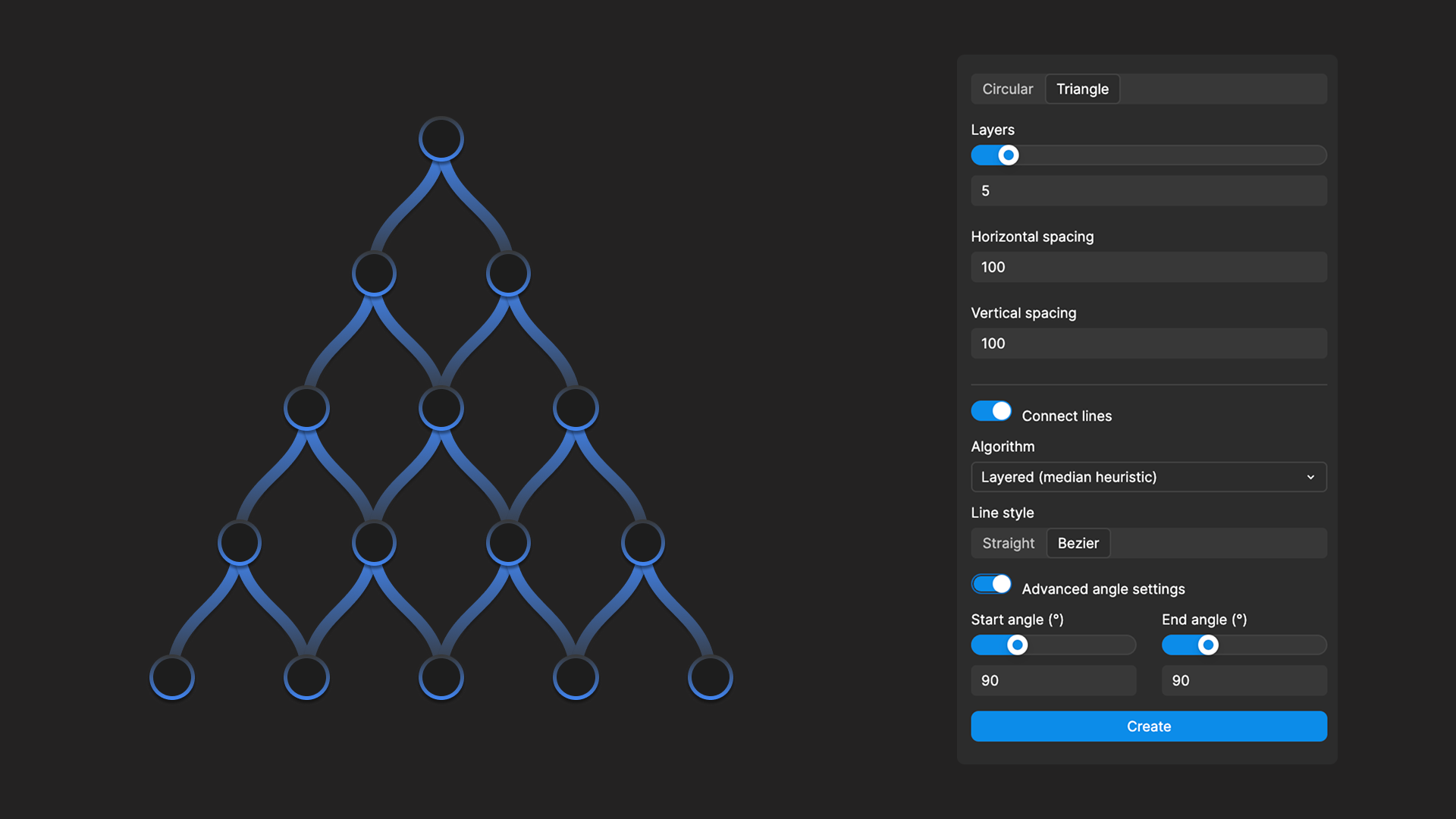Click the chevron on the Algorithm selector

click(x=1310, y=477)
